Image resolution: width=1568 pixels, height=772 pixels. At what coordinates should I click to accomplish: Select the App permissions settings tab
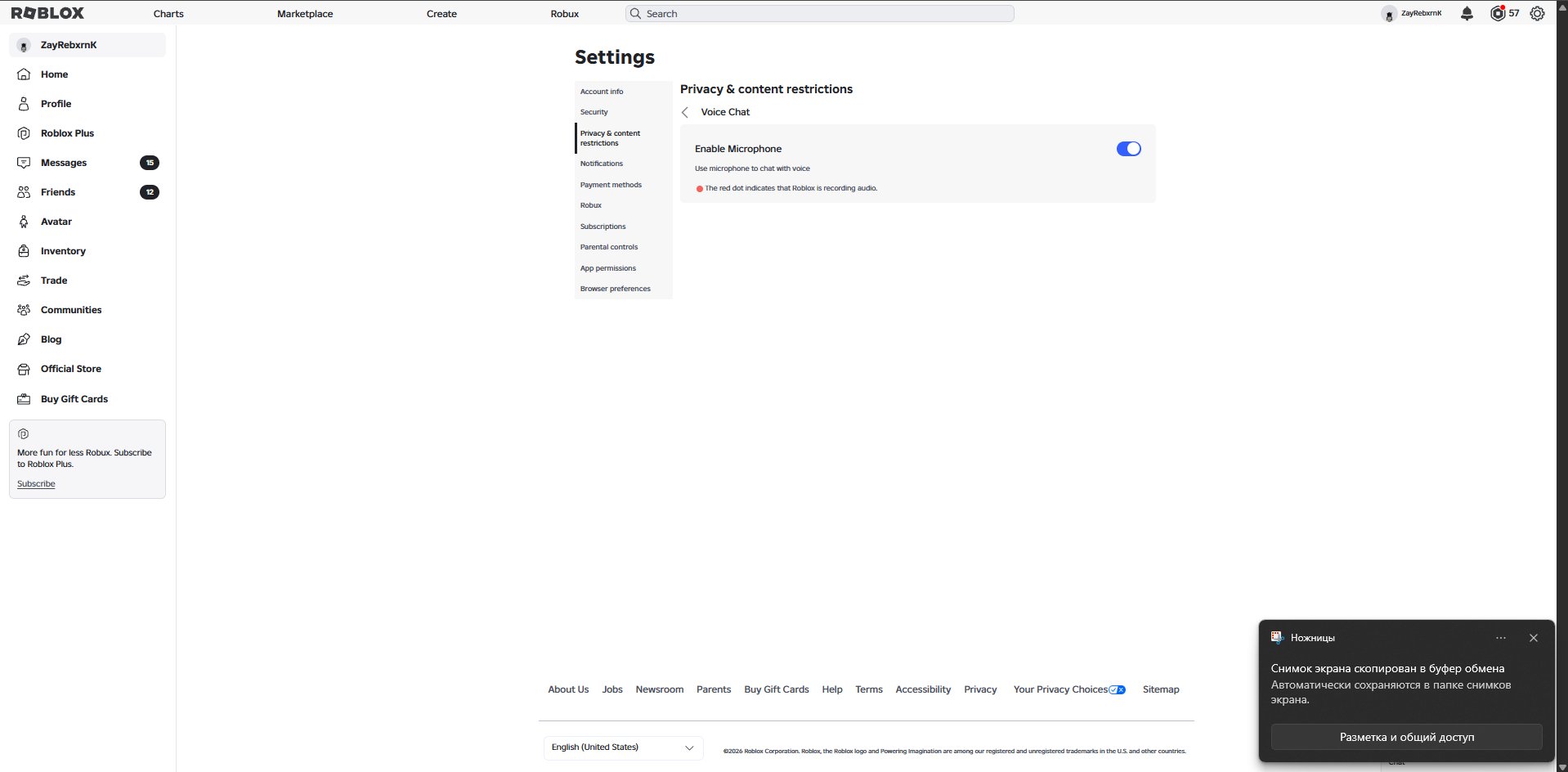[x=623, y=268]
